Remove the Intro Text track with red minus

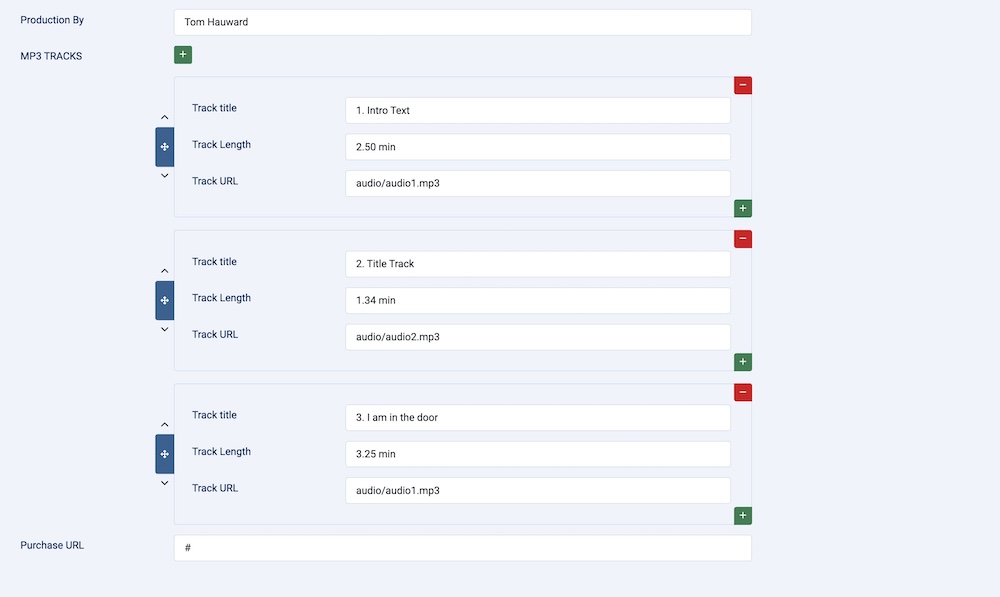pos(743,86)
